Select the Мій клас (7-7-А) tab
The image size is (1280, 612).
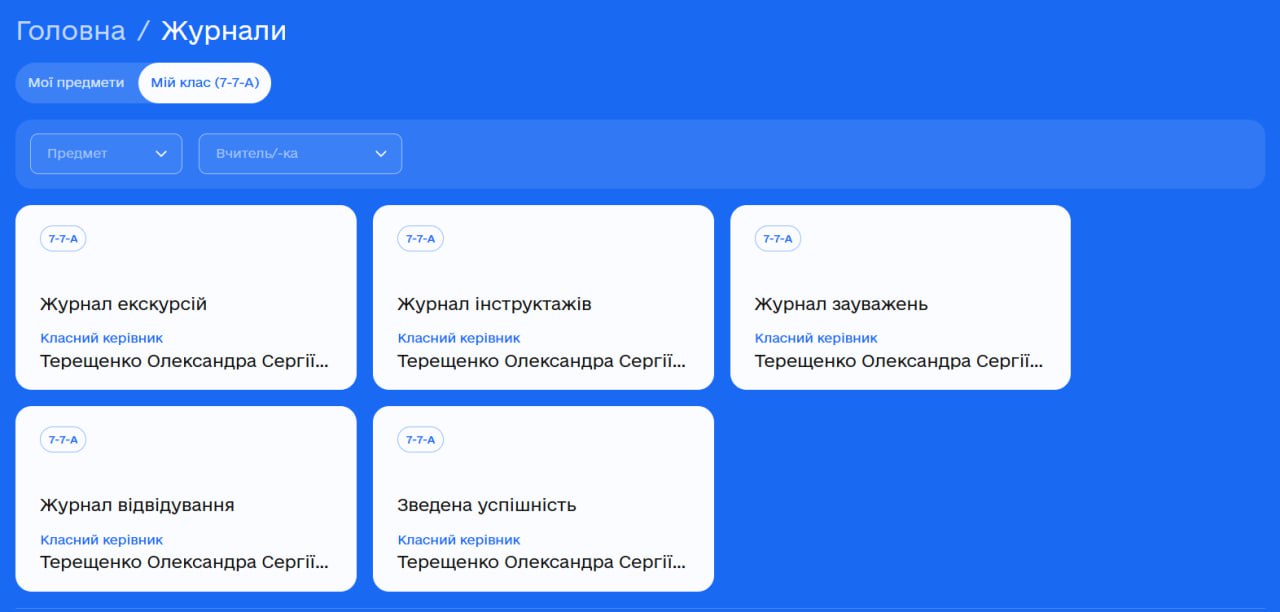click(205, 83)
